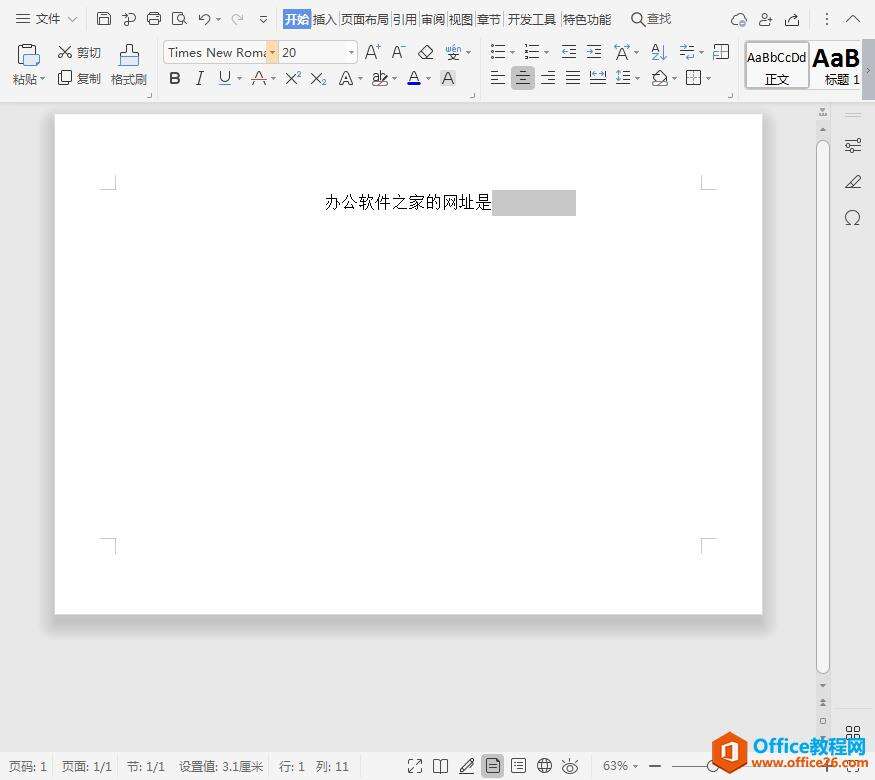Activate the Format Painter 格式刷
Viewport: 875px width, 780px height.
pyautogui.click(x=129, y=65)
